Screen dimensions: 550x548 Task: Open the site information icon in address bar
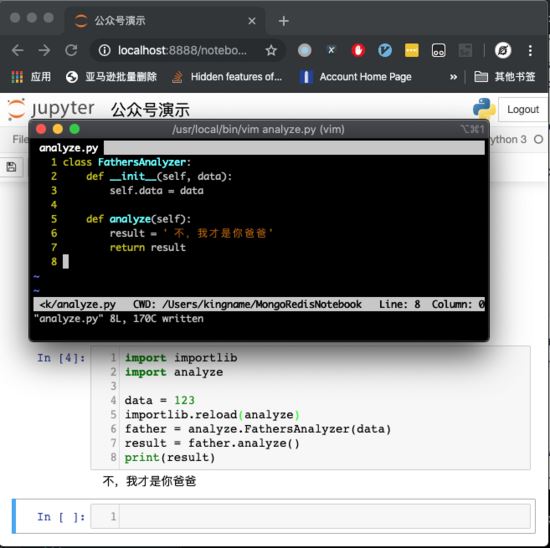[104, 51]
